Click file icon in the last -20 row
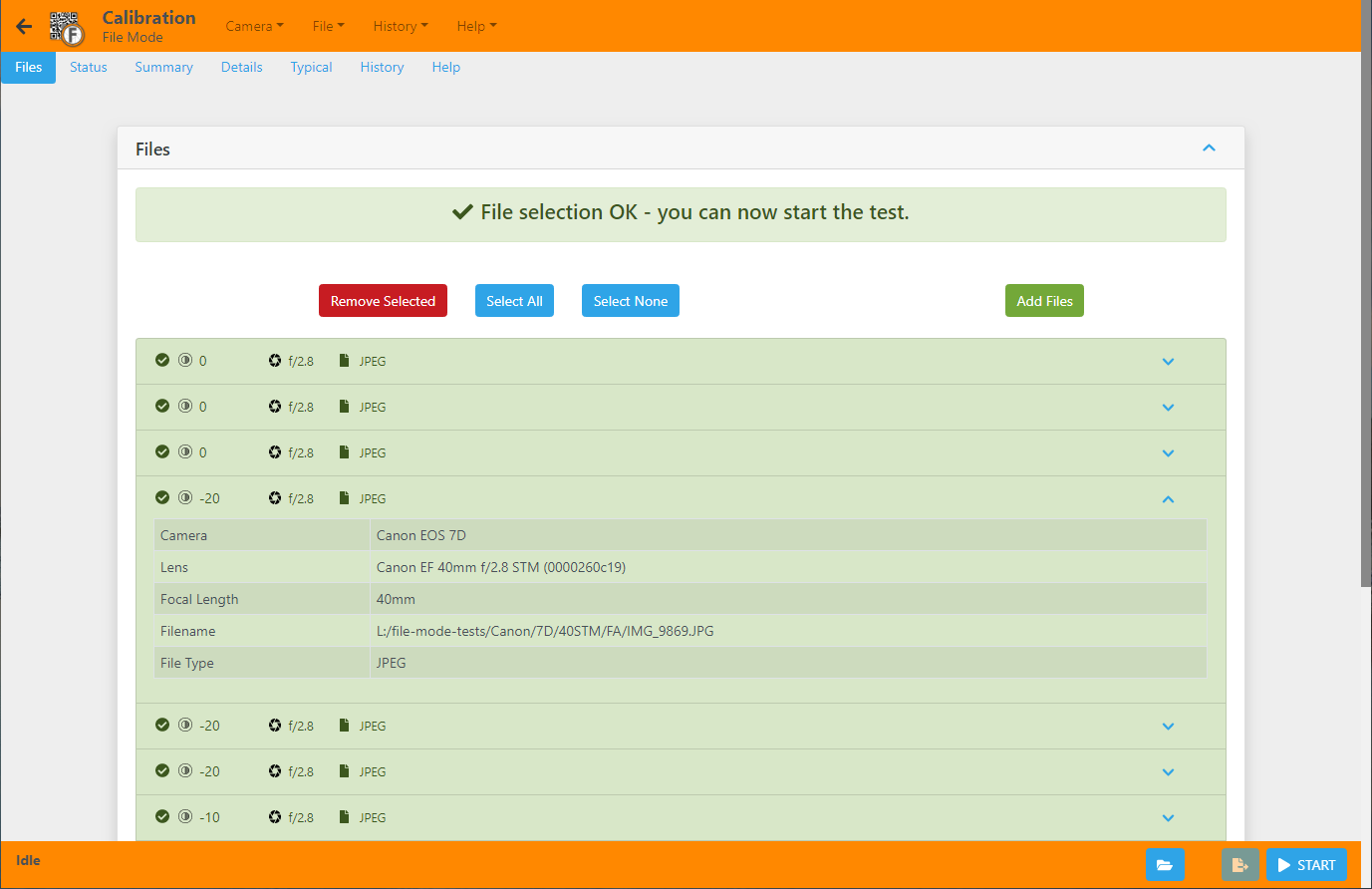The image size is (1372, 889). (x=344, y=770)
